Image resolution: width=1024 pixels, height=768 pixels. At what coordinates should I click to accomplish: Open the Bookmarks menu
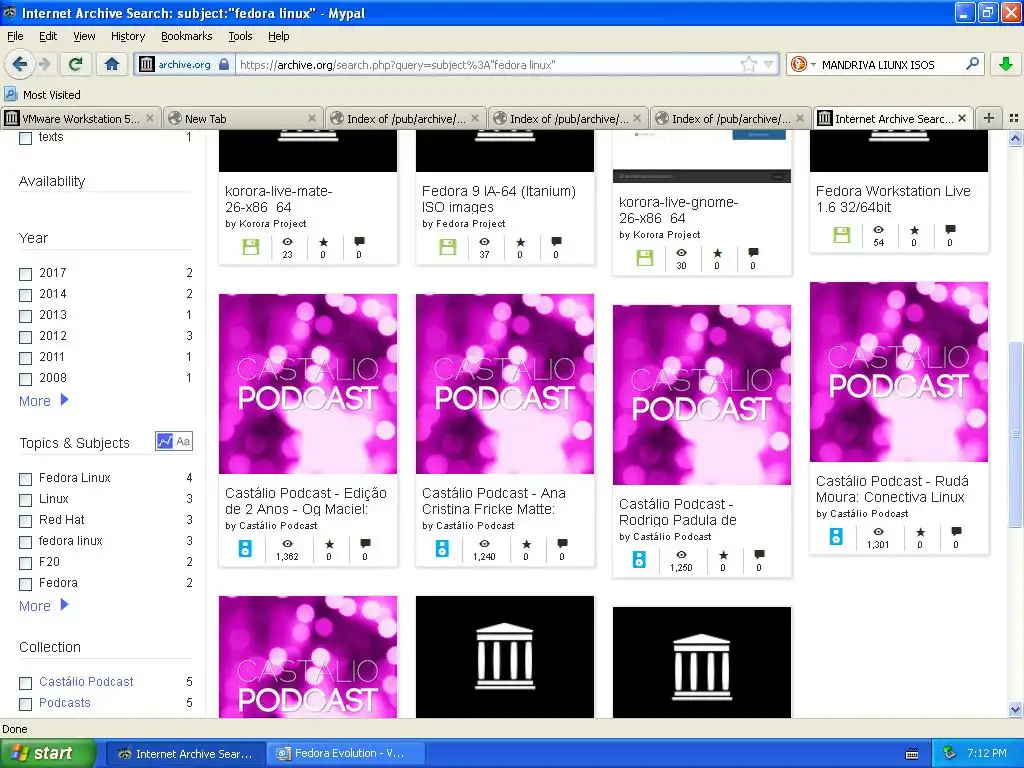point(186,36)
